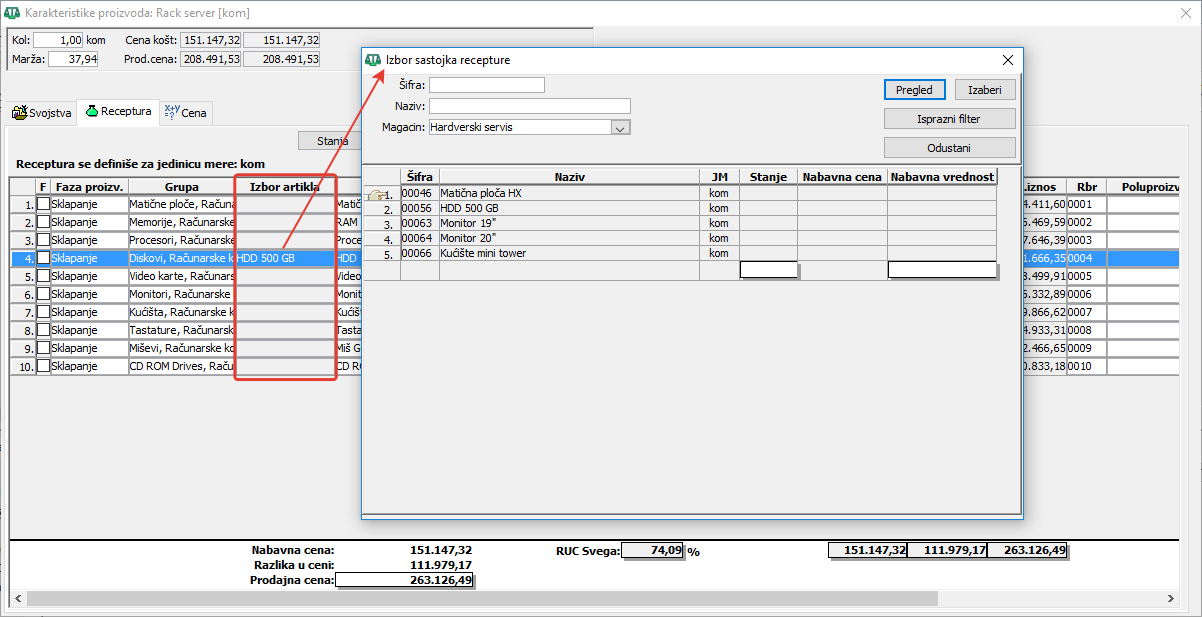
Task: Toggle checkbox for row 2 Memorije
Action: 43,222
